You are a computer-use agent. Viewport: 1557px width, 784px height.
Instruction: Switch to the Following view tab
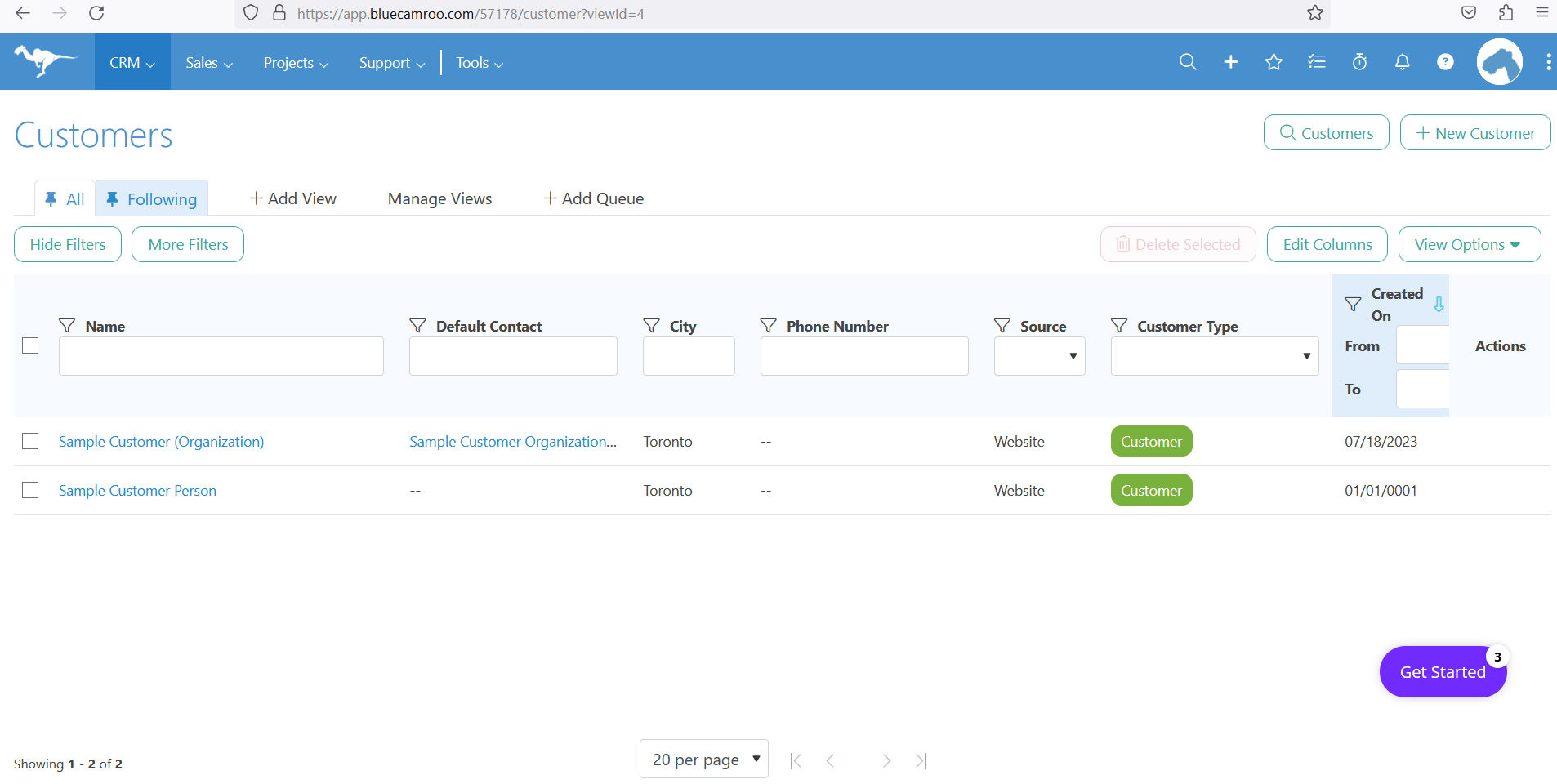[152, 198]
